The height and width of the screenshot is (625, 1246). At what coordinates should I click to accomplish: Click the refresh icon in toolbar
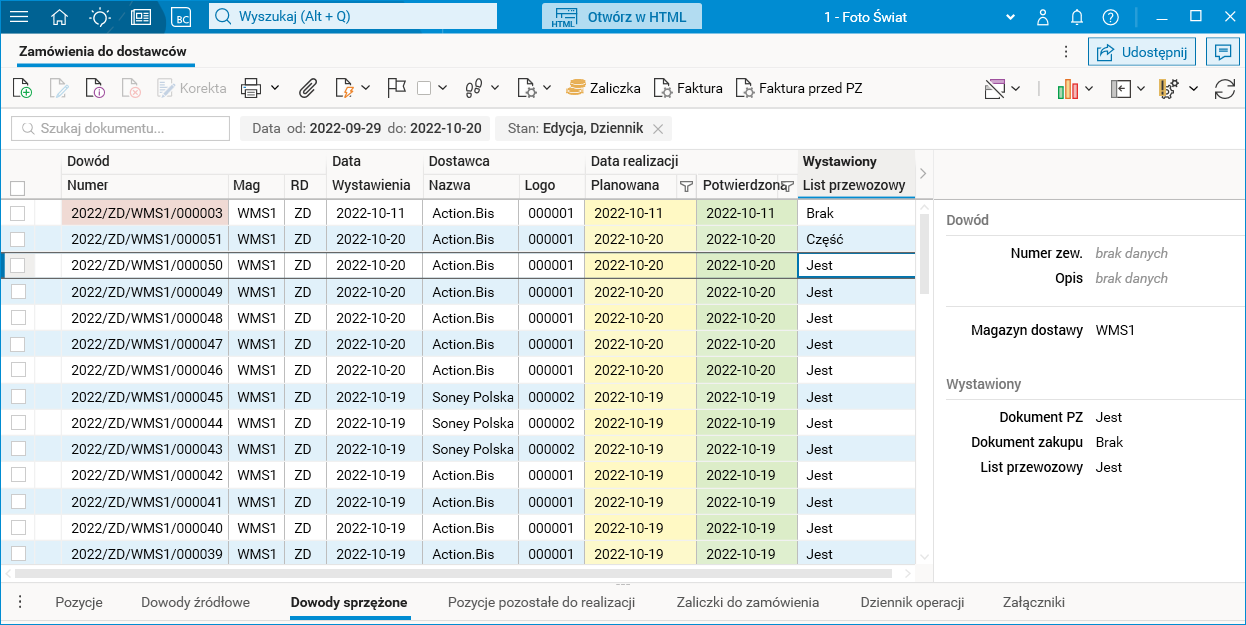click(1224, 89)
